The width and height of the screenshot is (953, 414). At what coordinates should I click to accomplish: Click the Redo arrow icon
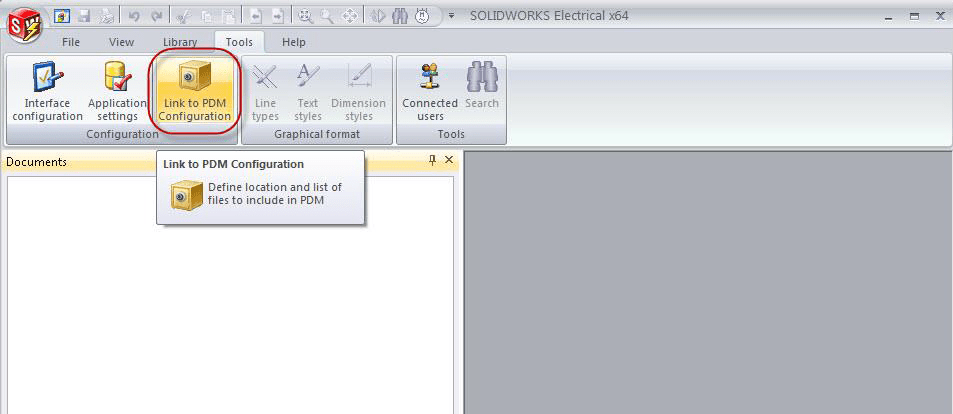(x=157, y=16)
